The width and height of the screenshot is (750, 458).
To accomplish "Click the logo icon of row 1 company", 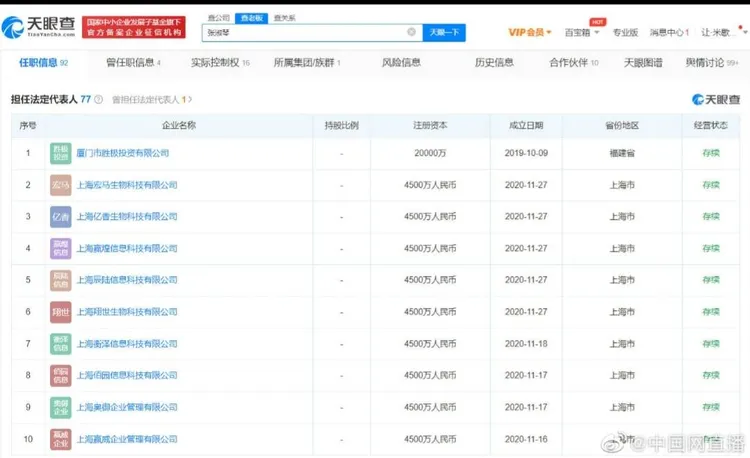I will [61, 153].
